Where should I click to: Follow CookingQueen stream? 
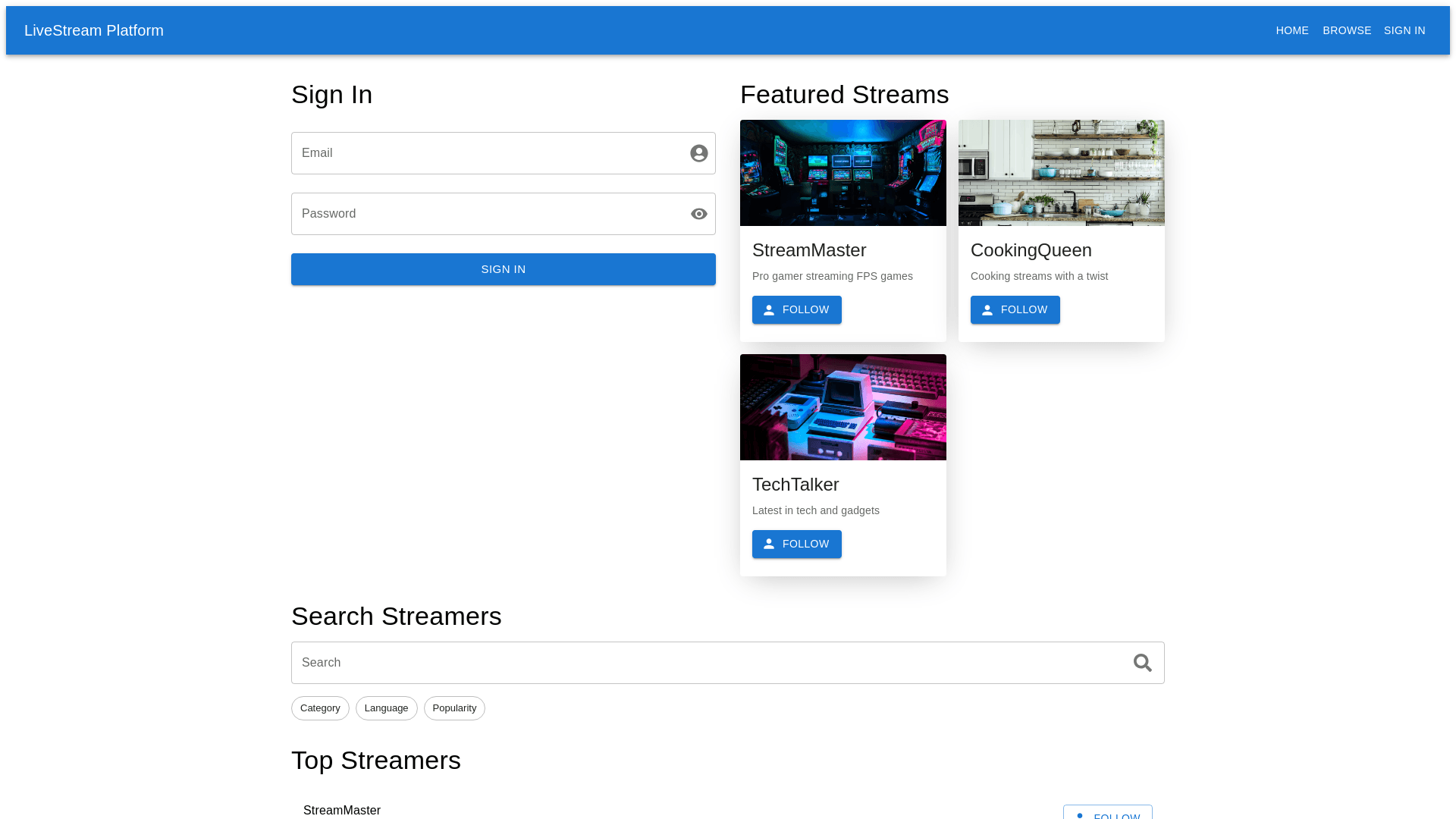click(x=1015, y=309)
